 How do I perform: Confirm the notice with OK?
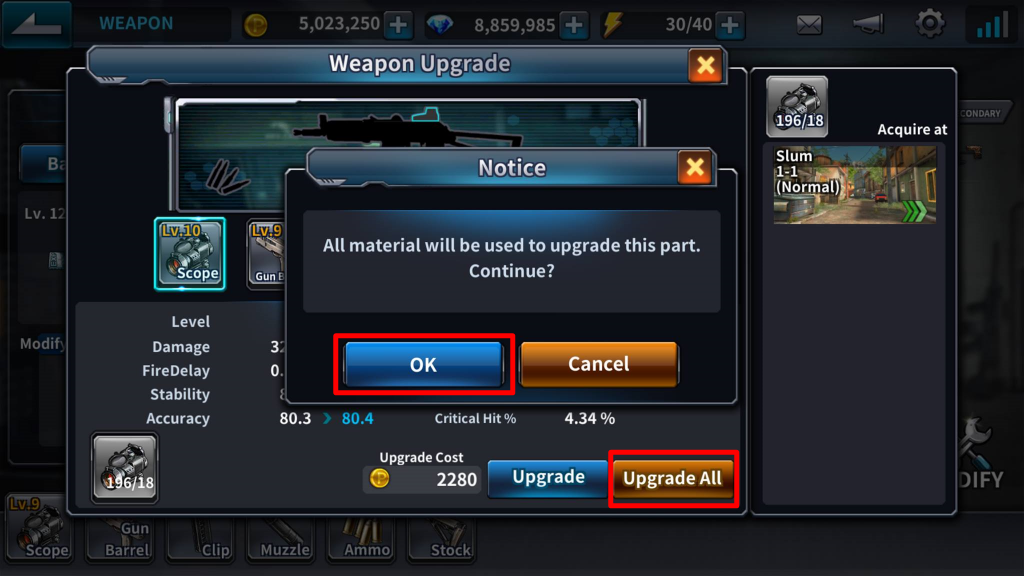(423, 364)
